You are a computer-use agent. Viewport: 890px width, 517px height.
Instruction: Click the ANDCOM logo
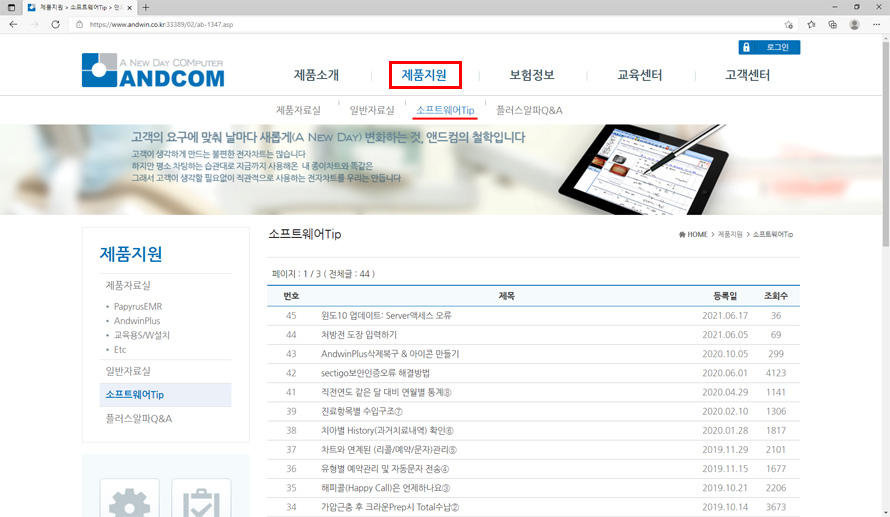tap(153, 70)
